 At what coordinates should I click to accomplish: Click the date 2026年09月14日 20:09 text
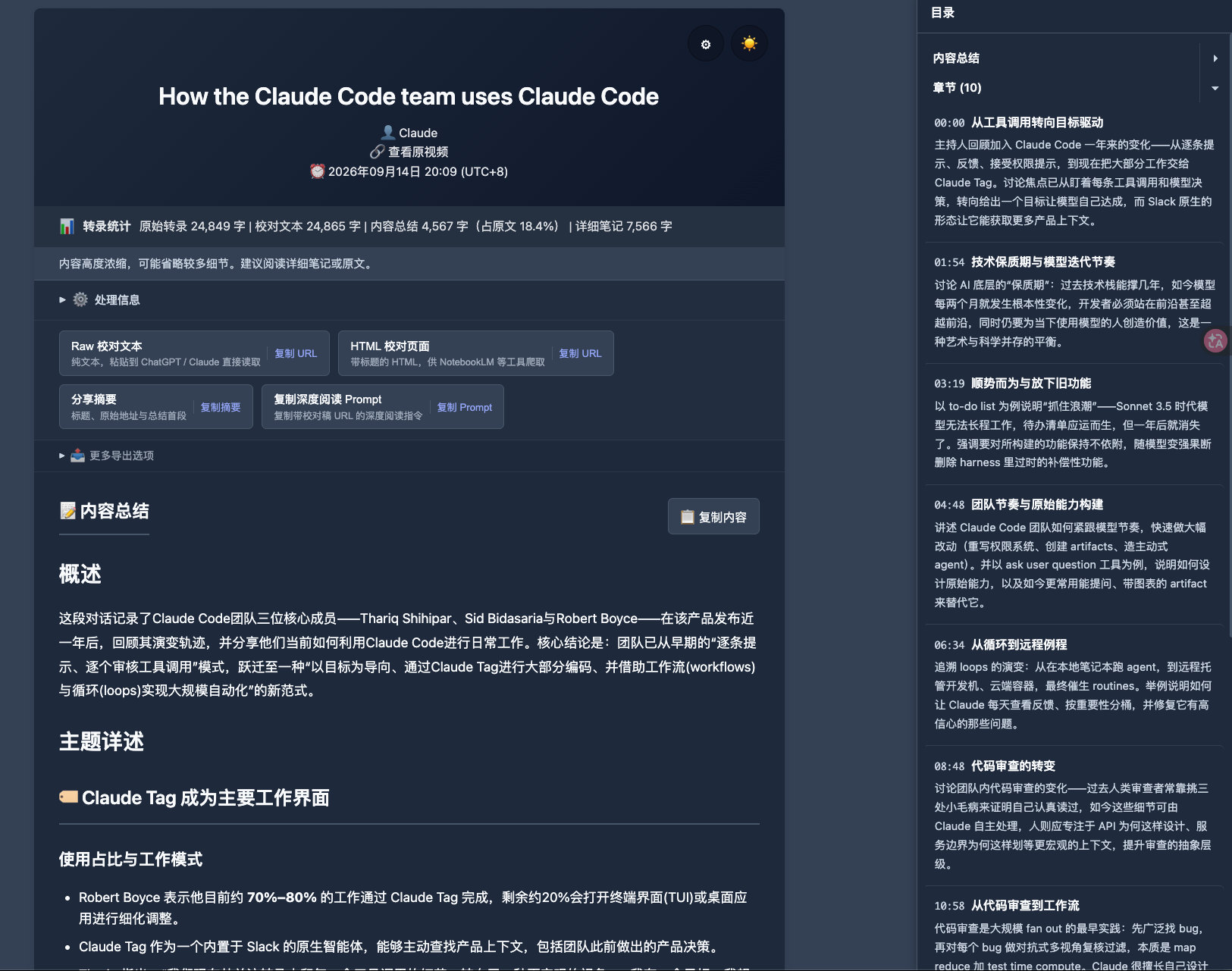tap(418, 171)
